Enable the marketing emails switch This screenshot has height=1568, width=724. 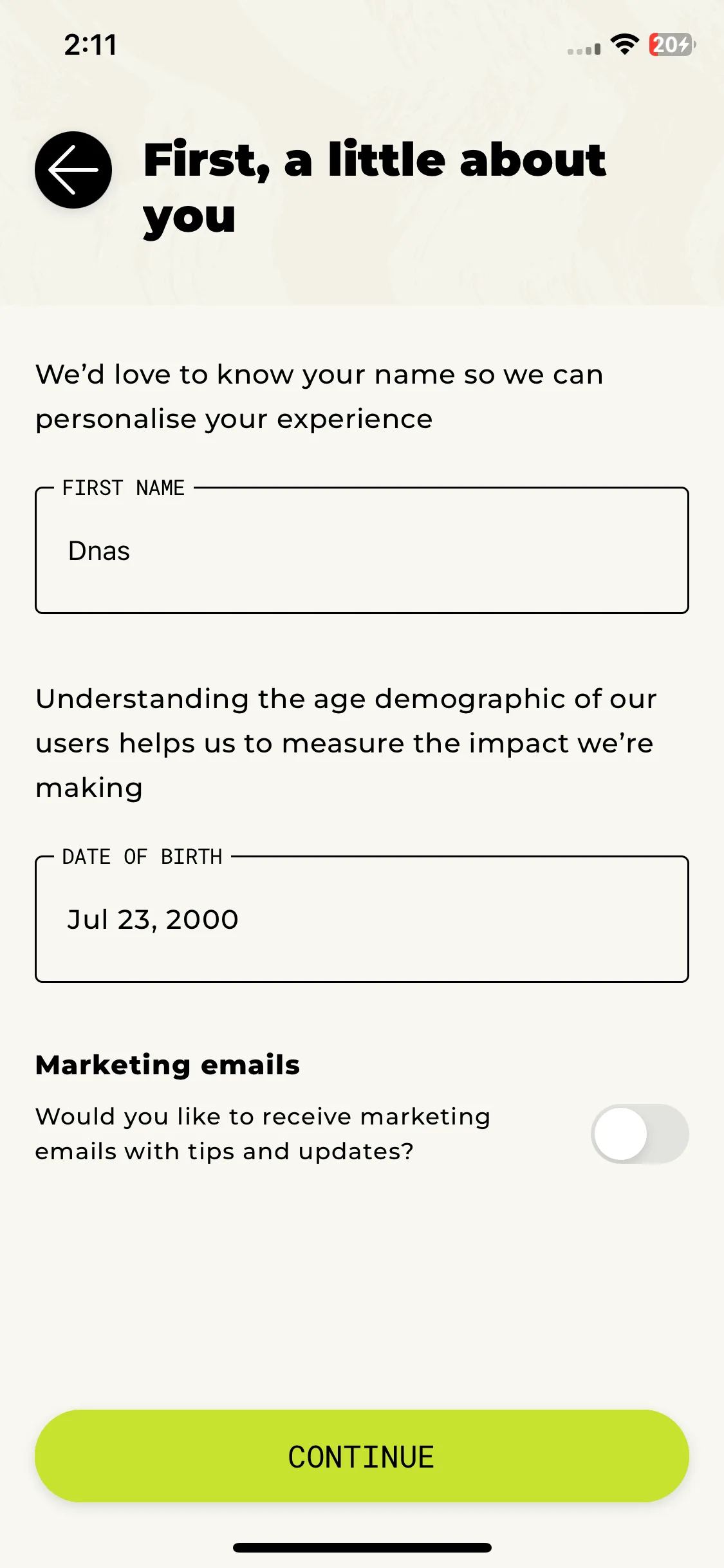pyautogui.click(x=640, y=1134)
